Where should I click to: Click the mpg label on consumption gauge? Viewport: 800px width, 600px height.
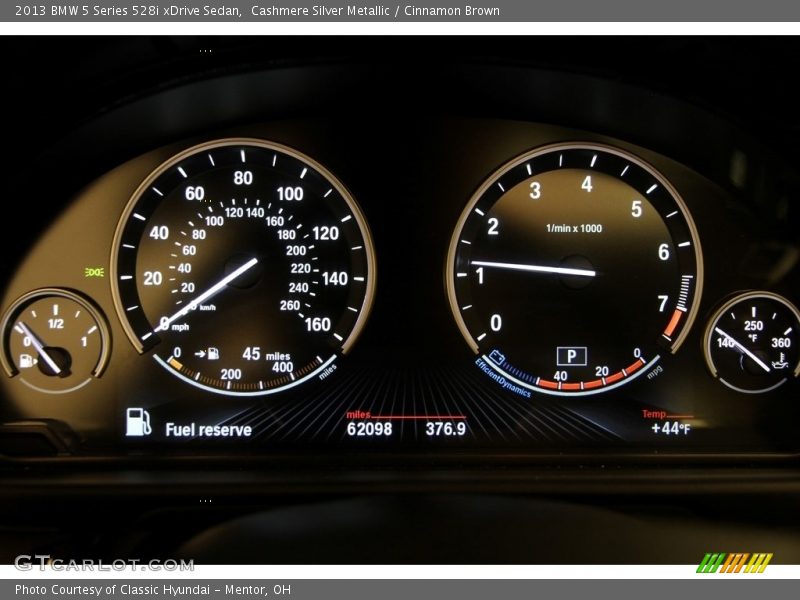click(654, 372)
